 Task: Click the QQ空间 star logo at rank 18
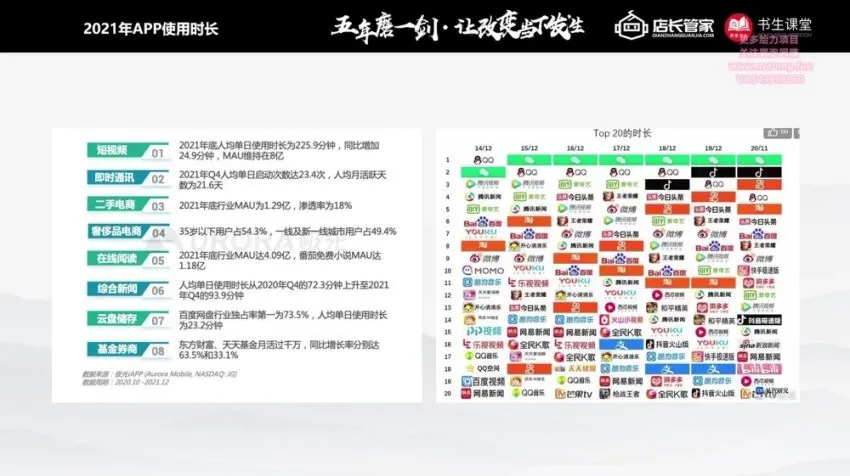(483, 369)
